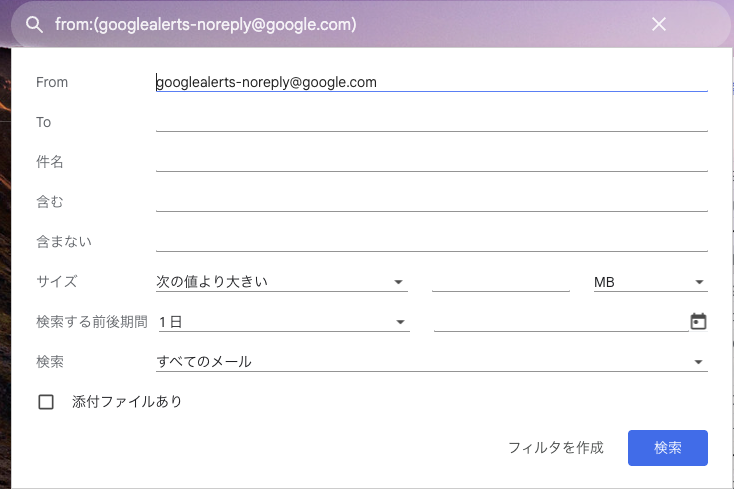
Task: Click the 含む keywords input field
Action: (431, 201)
